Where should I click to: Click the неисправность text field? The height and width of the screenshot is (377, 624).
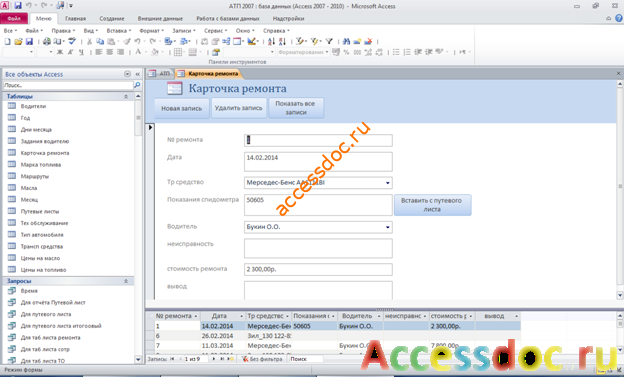[318, 248]
